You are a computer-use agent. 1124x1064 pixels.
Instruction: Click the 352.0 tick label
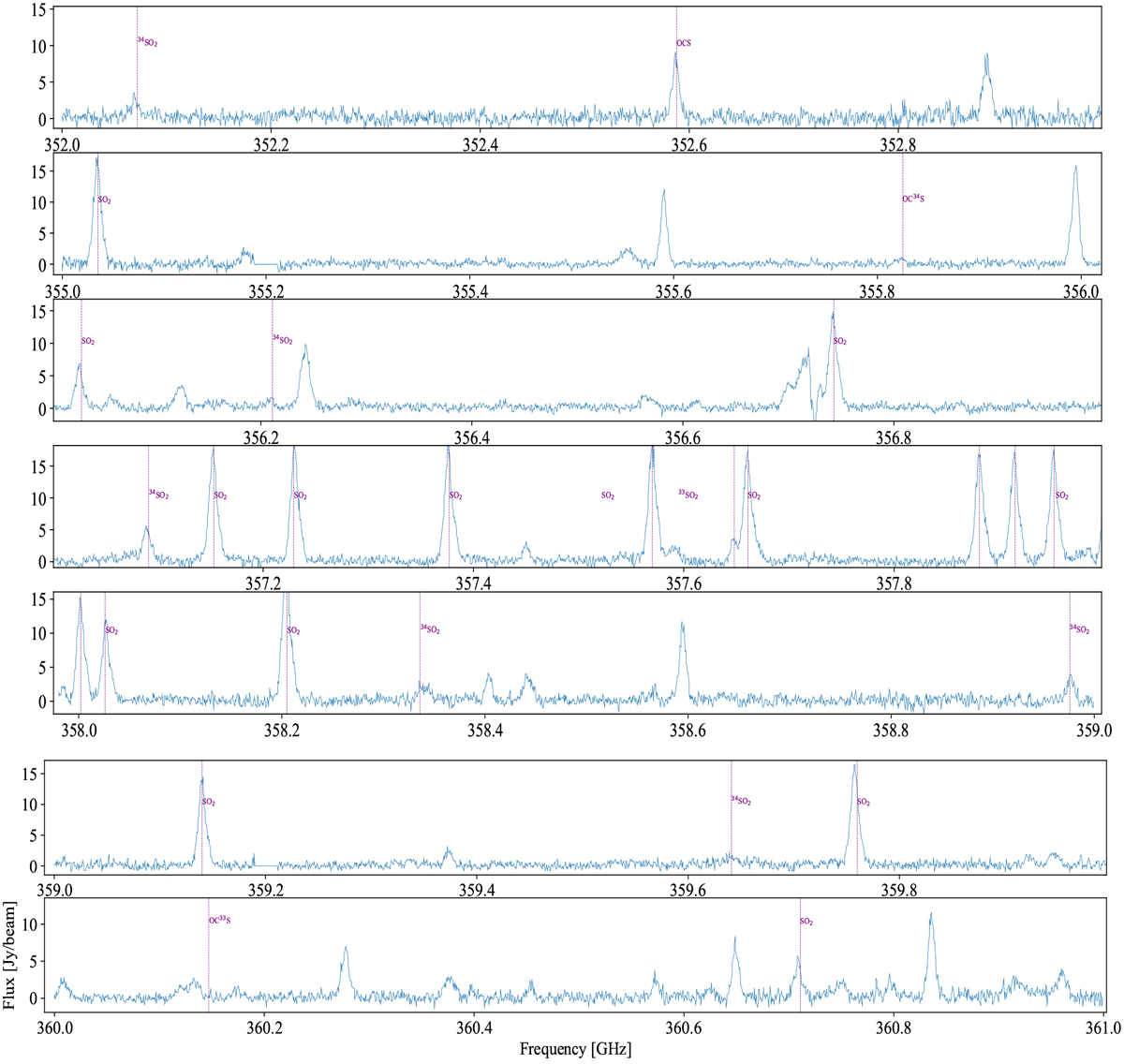coord(62,144)
